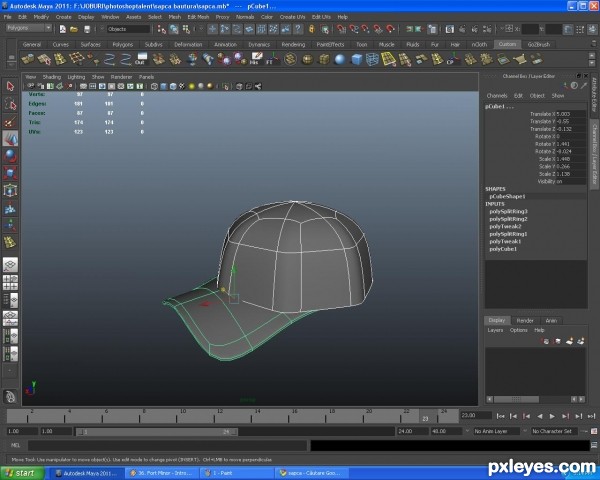Activate the Rotate tool sphere icon
This screenshot has width=600, height=480.
point(10,156)
